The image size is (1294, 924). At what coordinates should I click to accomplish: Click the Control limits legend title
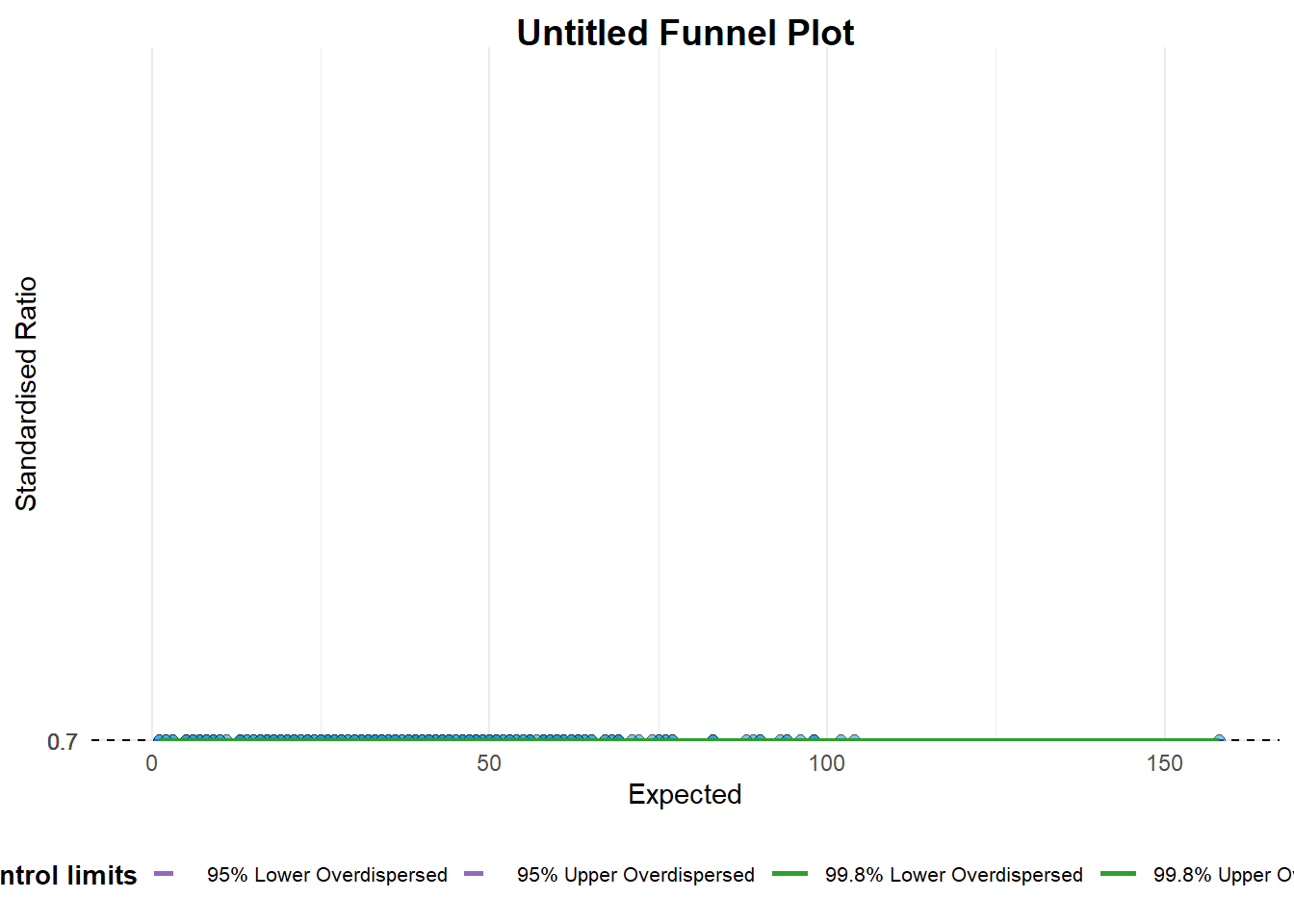[x=67, y=875]
